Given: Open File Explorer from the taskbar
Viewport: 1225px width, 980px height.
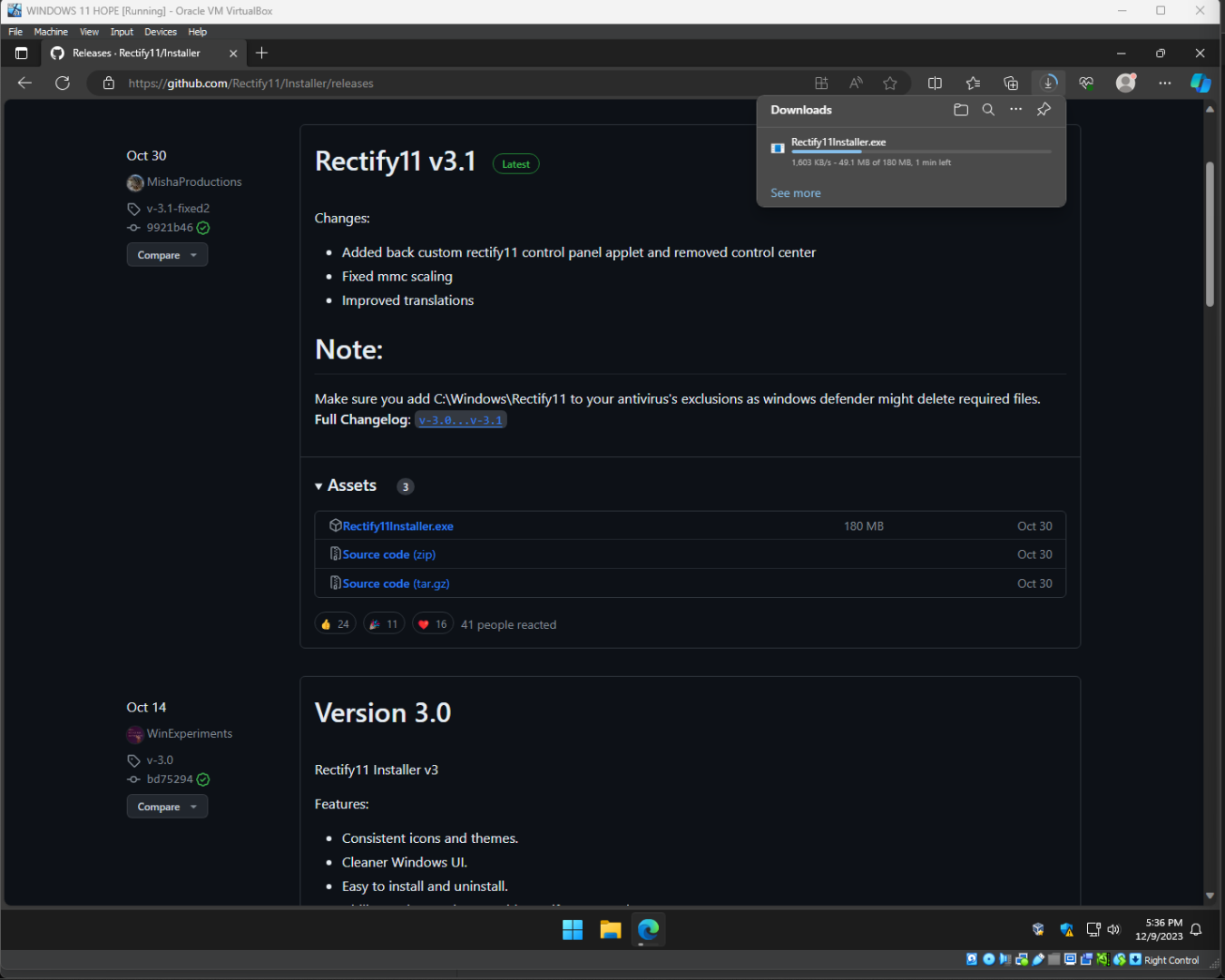Looking at the screenshot, I should [611, 930].
